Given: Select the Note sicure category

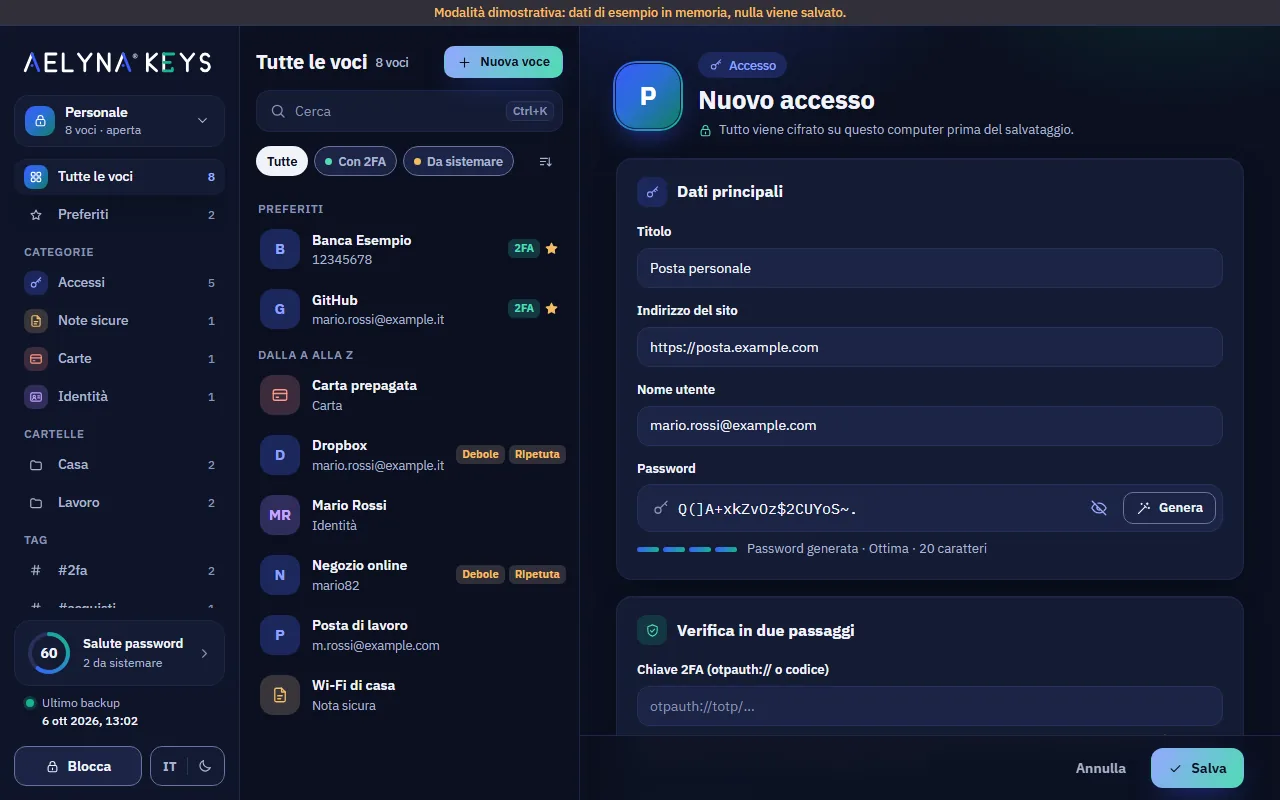Looking at the screenshot, I should coord(119,320).
